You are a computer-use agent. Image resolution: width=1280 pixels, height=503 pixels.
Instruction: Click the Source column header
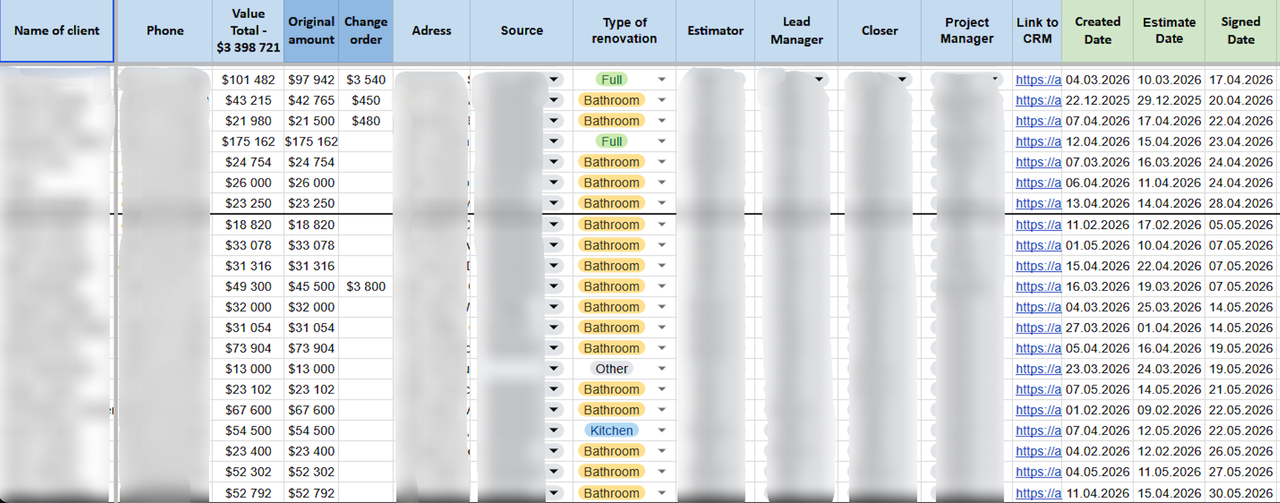tap(522, 31)
